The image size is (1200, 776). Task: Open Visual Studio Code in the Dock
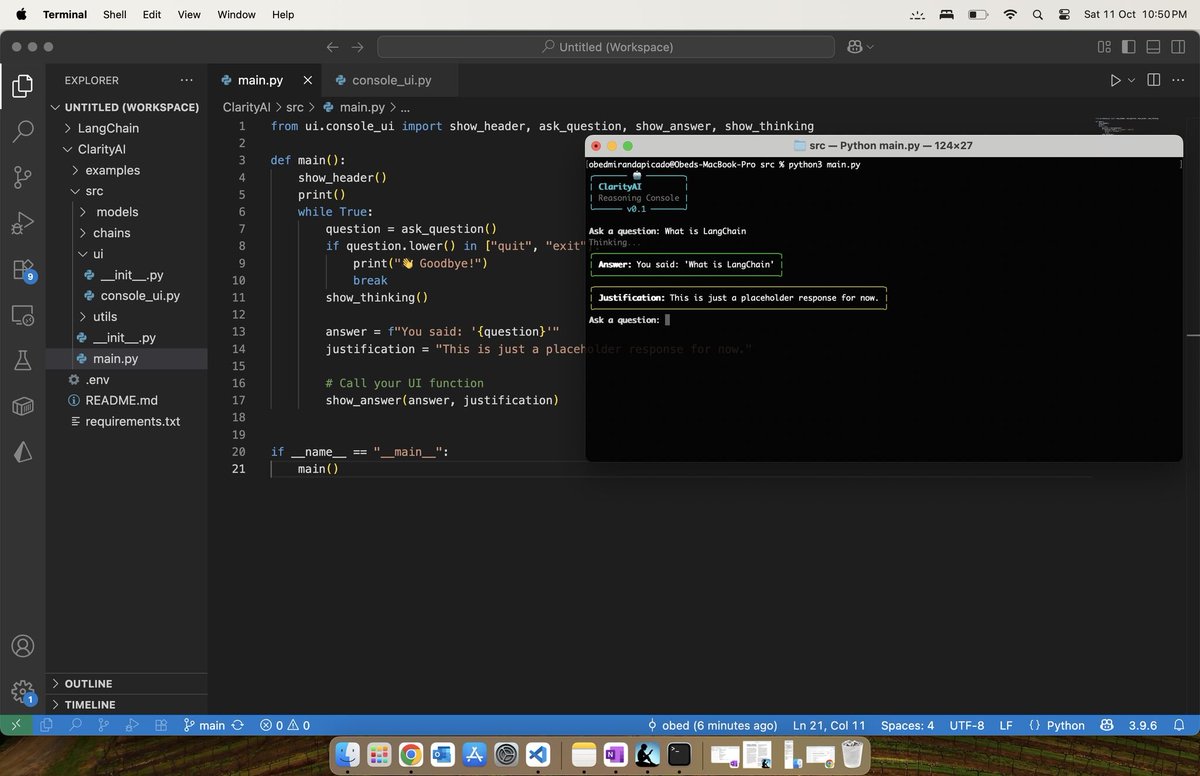click(x=538, y=755)
